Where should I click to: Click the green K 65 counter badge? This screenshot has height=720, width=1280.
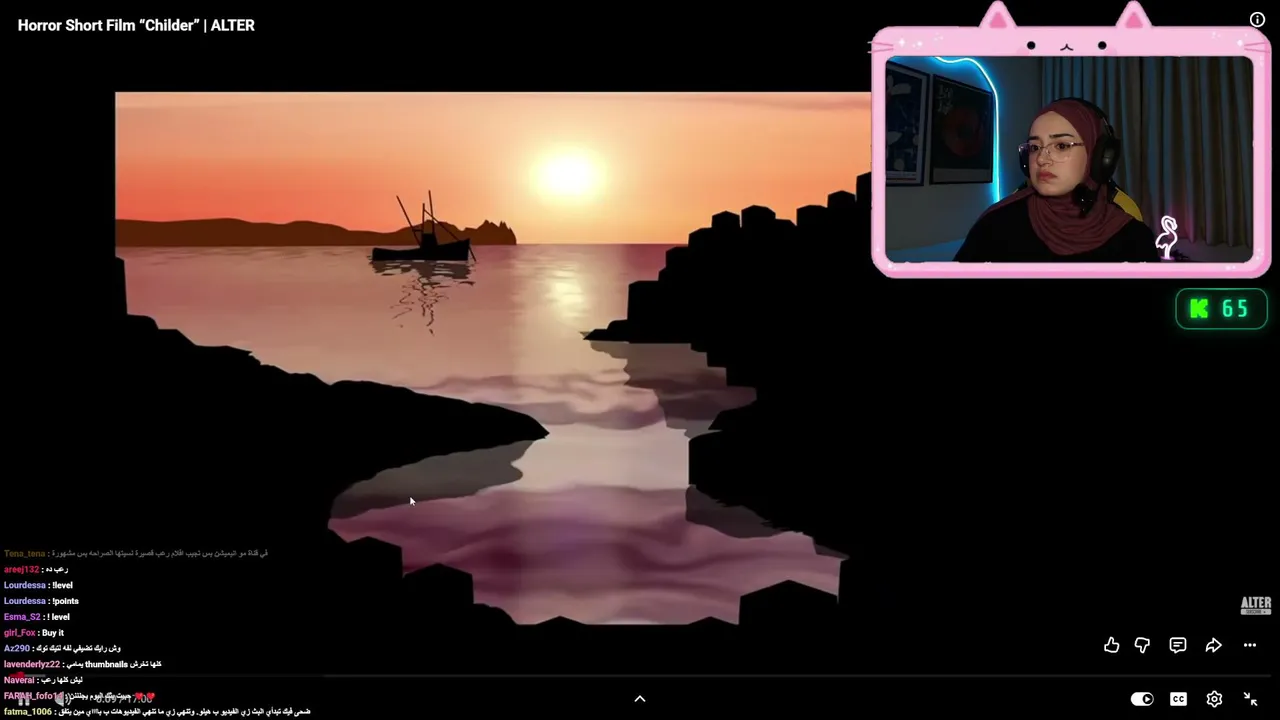[1221, 309]
